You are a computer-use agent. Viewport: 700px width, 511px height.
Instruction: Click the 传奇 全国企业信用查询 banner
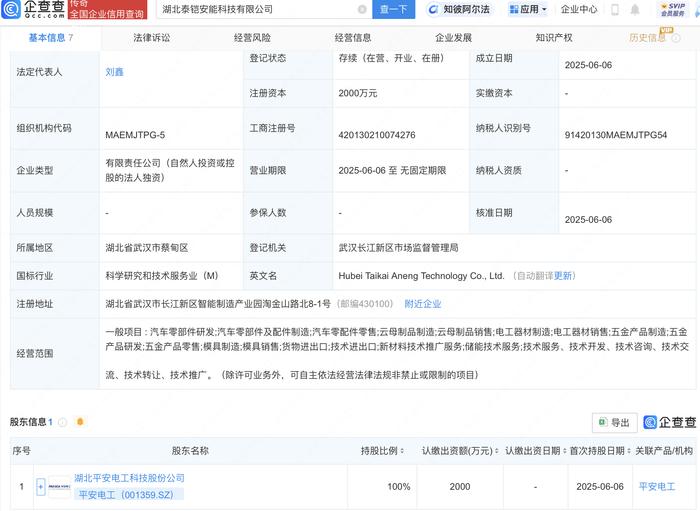point(107,9)
